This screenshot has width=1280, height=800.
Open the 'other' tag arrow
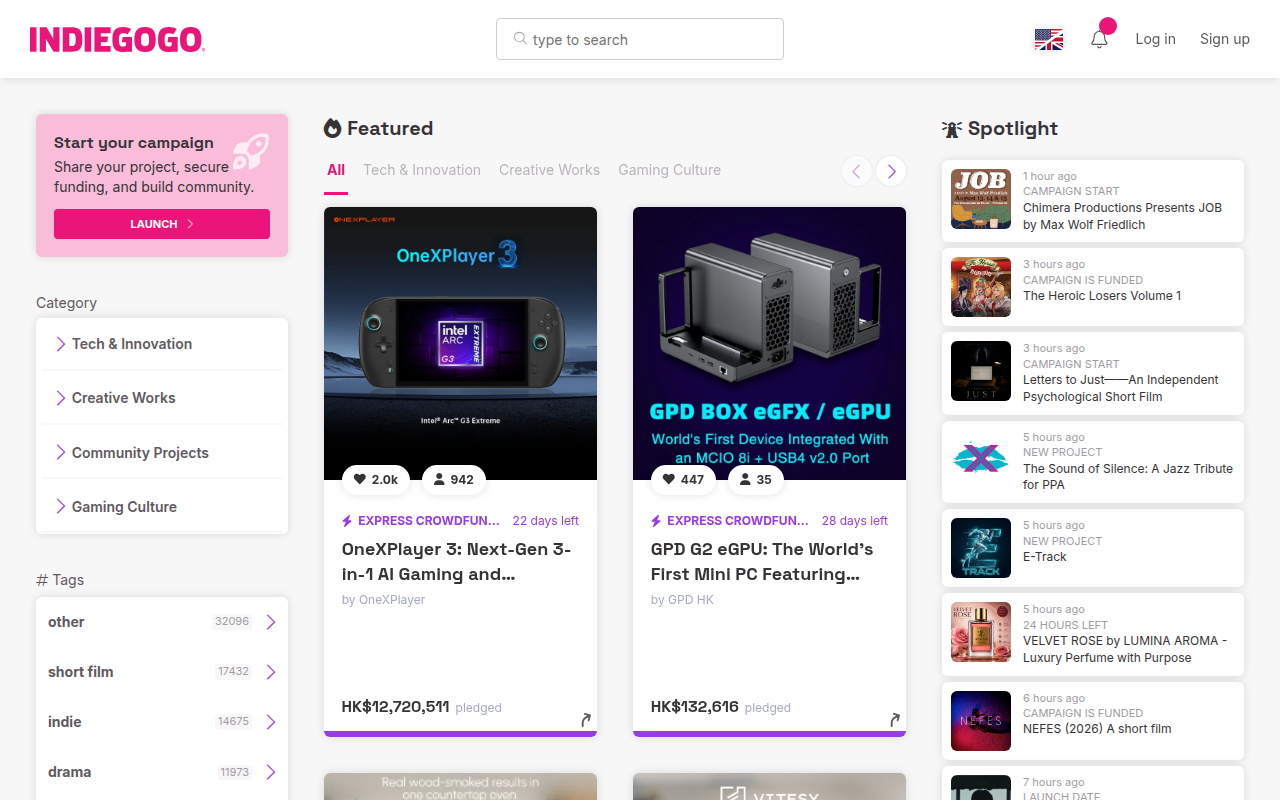pos(270,622)
